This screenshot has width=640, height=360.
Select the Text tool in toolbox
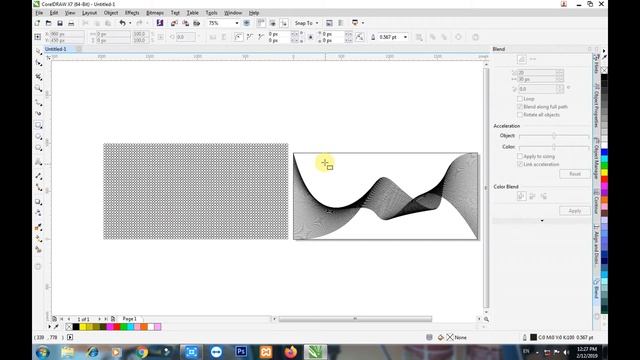[38, 162]
